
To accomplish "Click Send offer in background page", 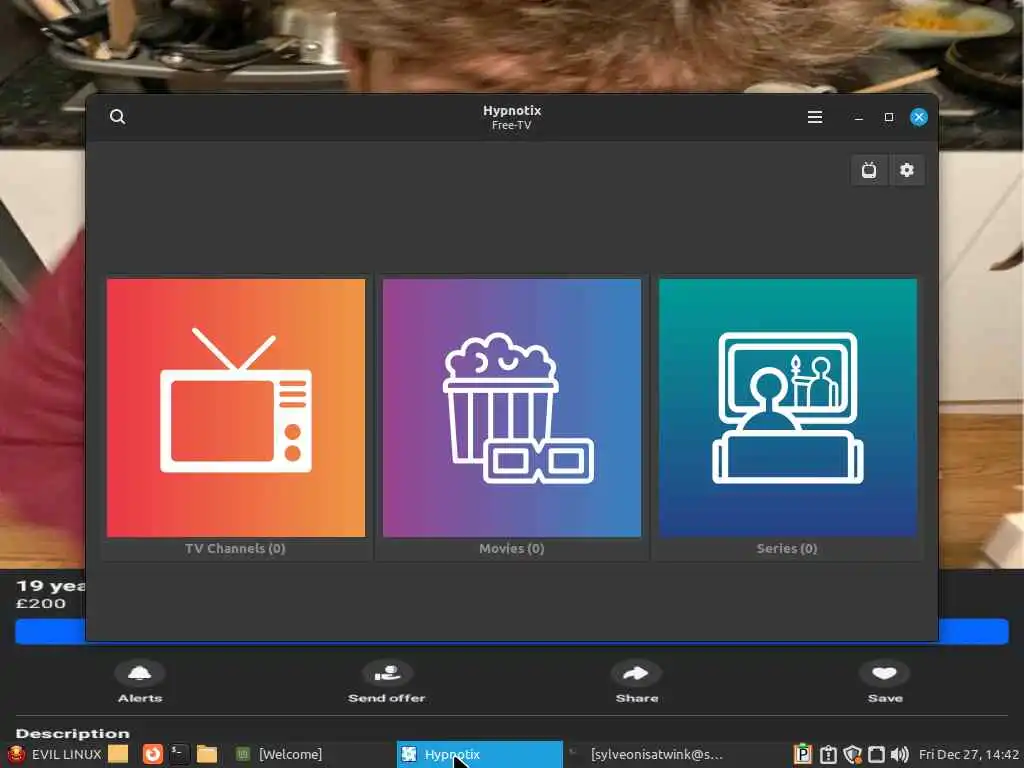I will tap(387, 682).
